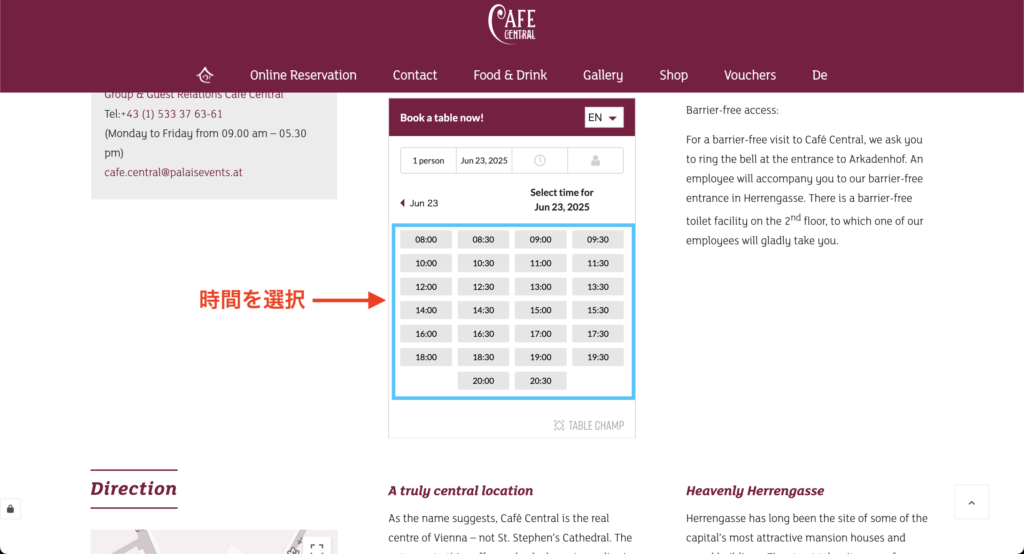Choose the 11:00 time slot
The height and width of the screenshot is (554, 1024).
[541, 263]
